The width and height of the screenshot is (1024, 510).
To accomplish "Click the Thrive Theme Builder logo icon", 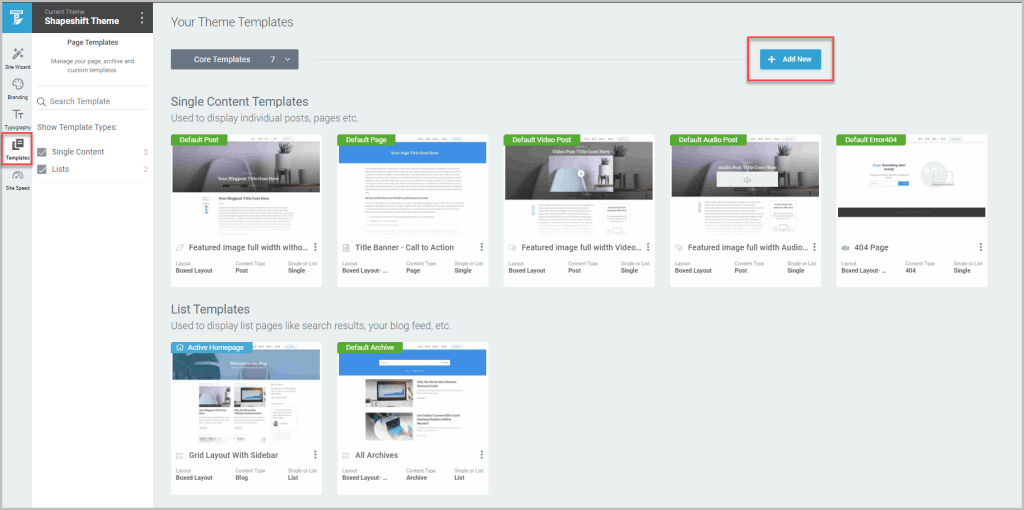I will (17, 17).
